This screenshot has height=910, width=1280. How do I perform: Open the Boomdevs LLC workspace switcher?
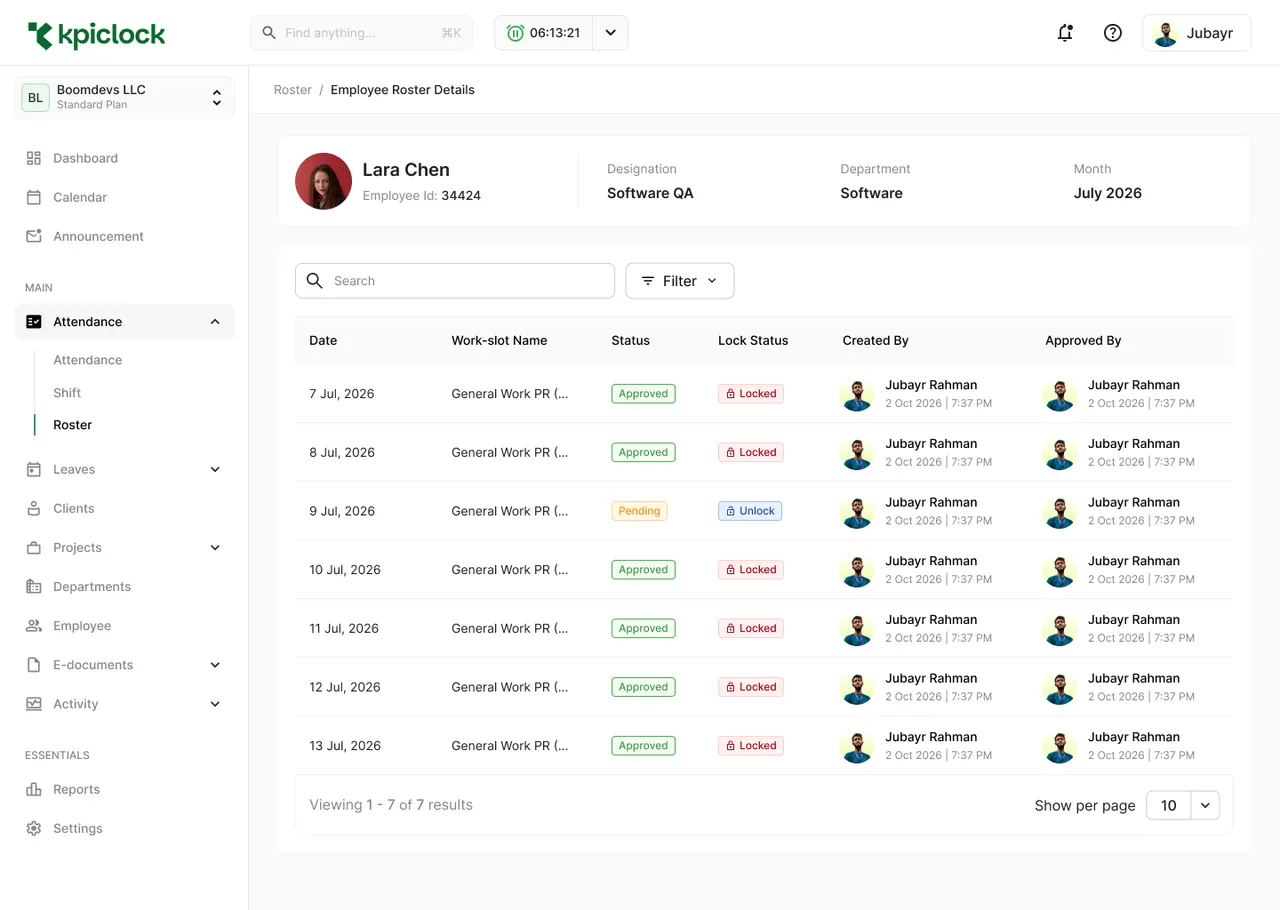[x=125, y=97]
